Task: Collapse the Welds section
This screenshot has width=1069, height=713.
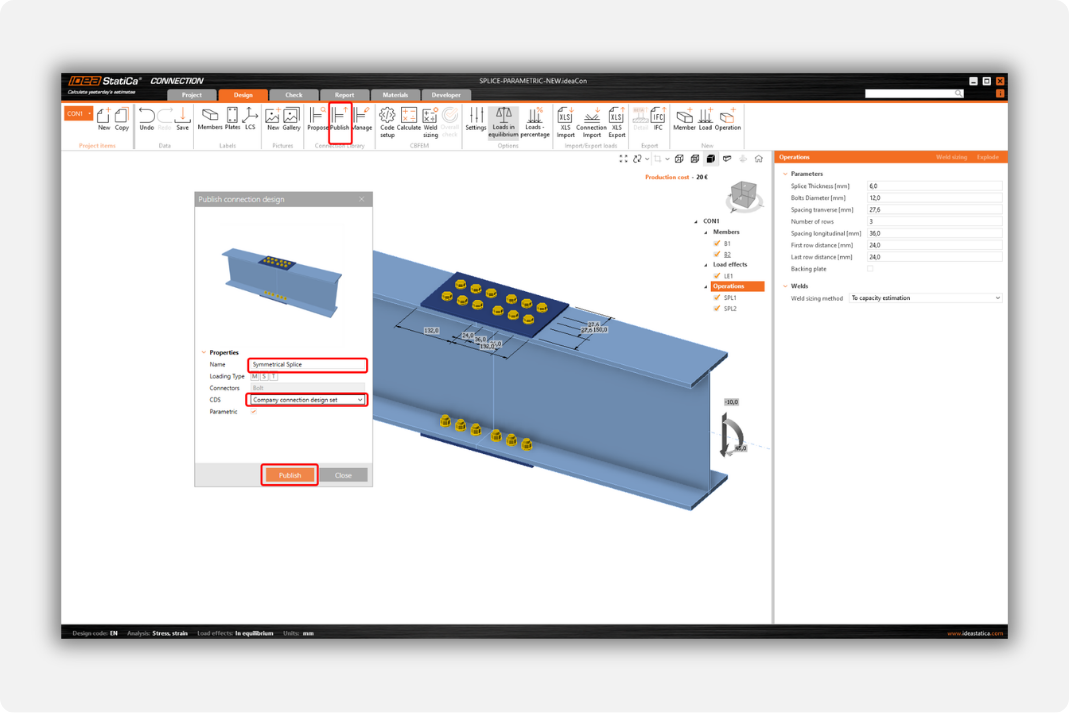Action: [785, 286]
